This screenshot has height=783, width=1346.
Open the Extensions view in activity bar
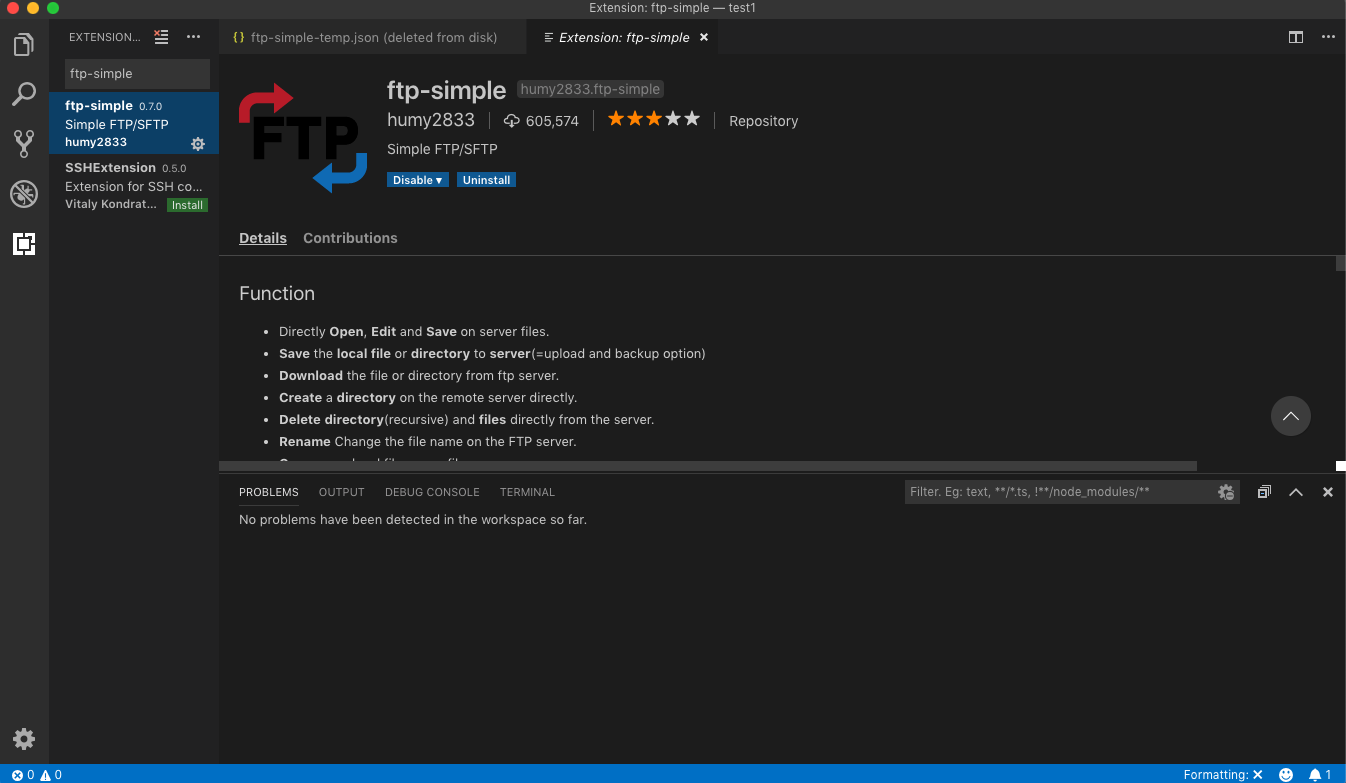pyautogui.click(x=24, y=244)
